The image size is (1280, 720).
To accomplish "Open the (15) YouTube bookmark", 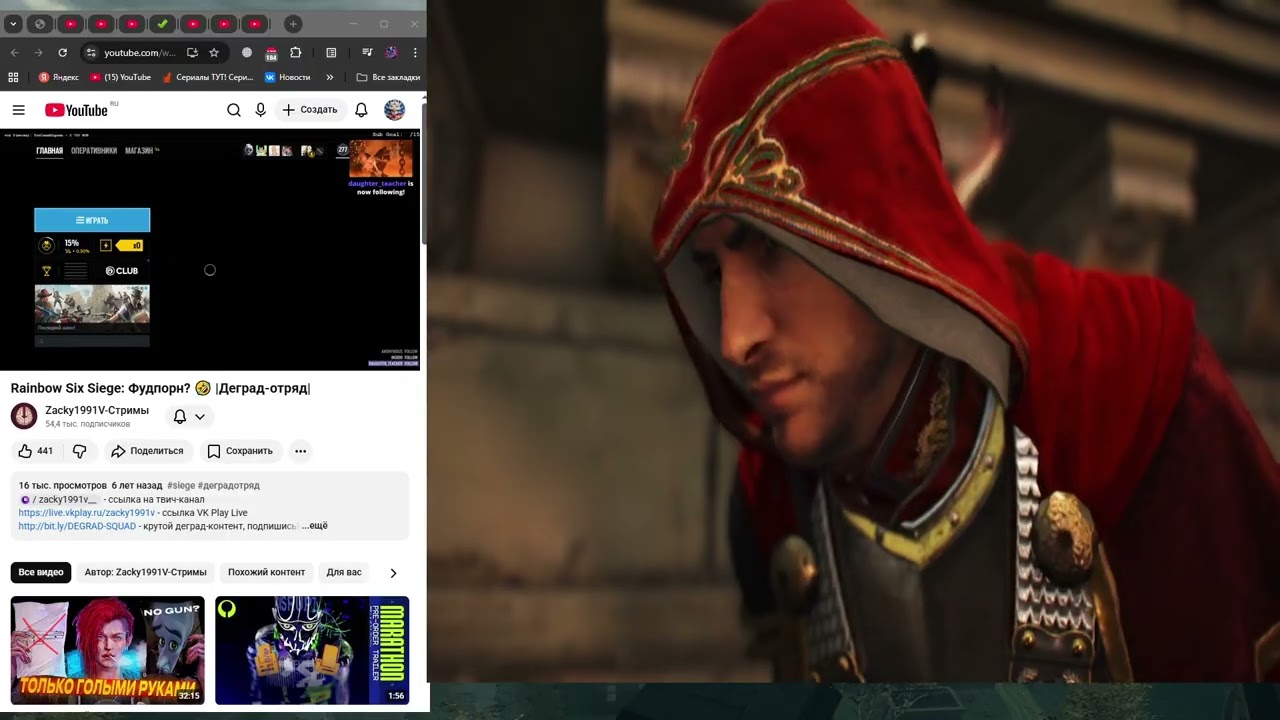I will point(121,77).
